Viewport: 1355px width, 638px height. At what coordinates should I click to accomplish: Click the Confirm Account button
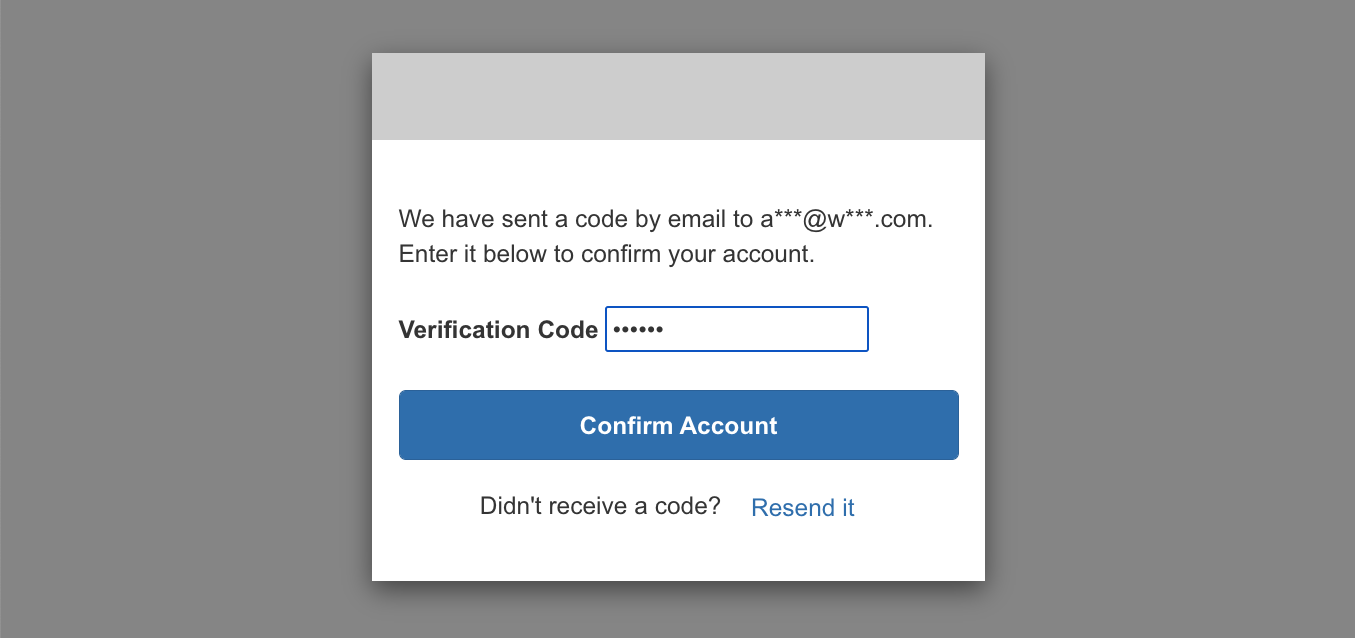click(679, 425)
